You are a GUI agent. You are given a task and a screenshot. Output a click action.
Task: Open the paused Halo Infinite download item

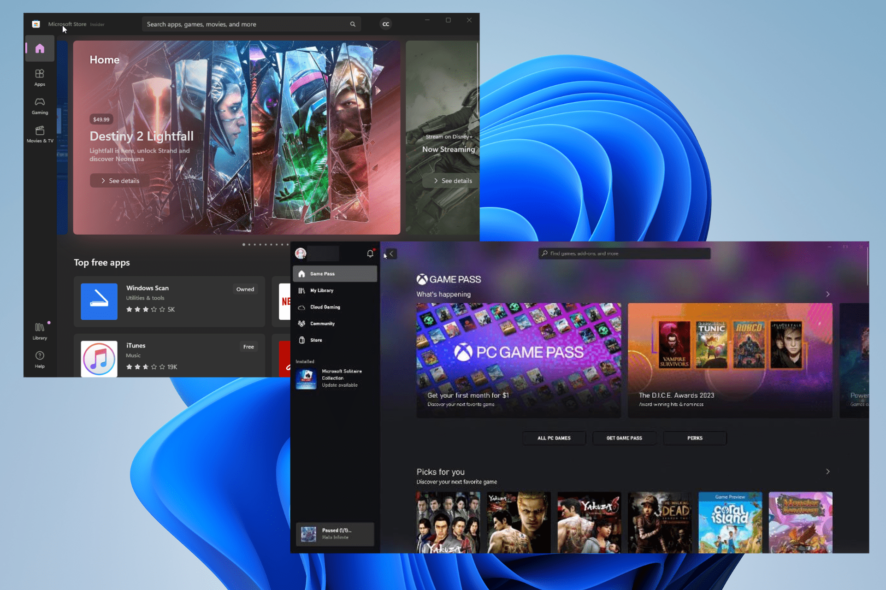click(x=335, y=533)
